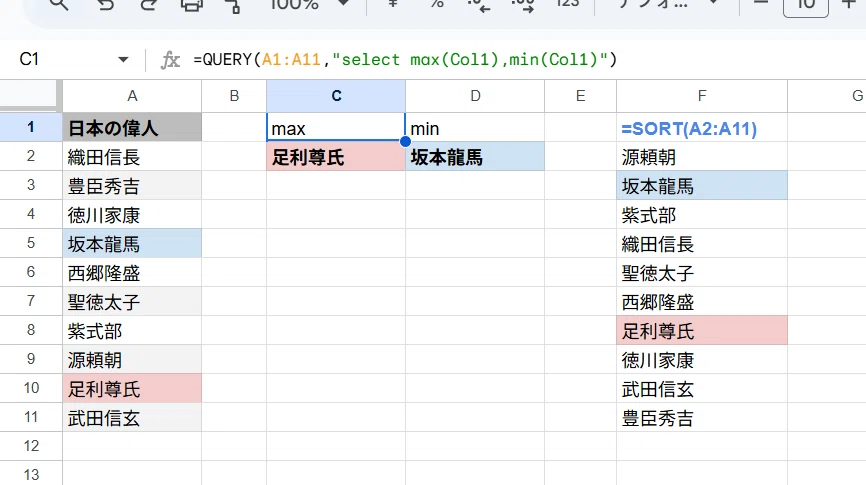Click the redo arrow in toolbar
866x485 pixels.
[x=149, y=4]
